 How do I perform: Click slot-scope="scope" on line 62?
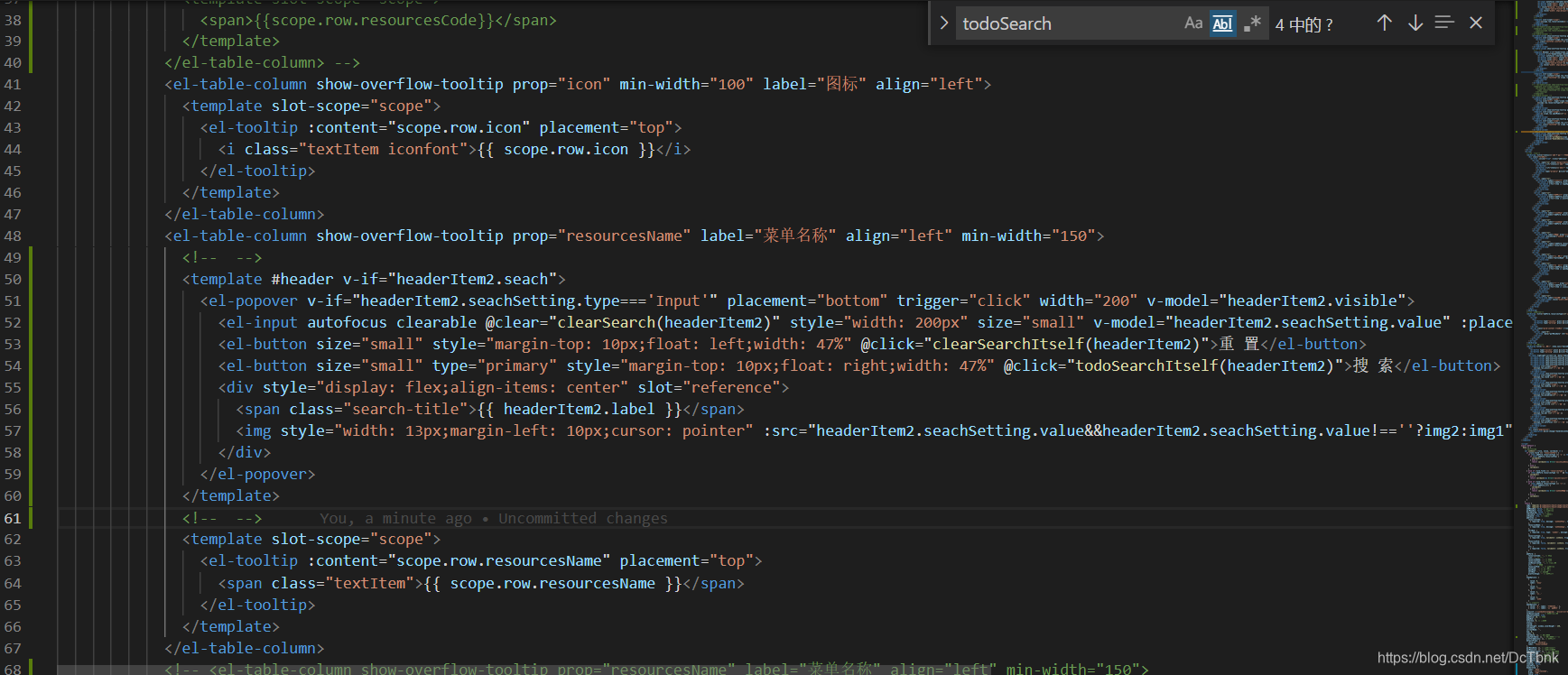coord(352,539)
